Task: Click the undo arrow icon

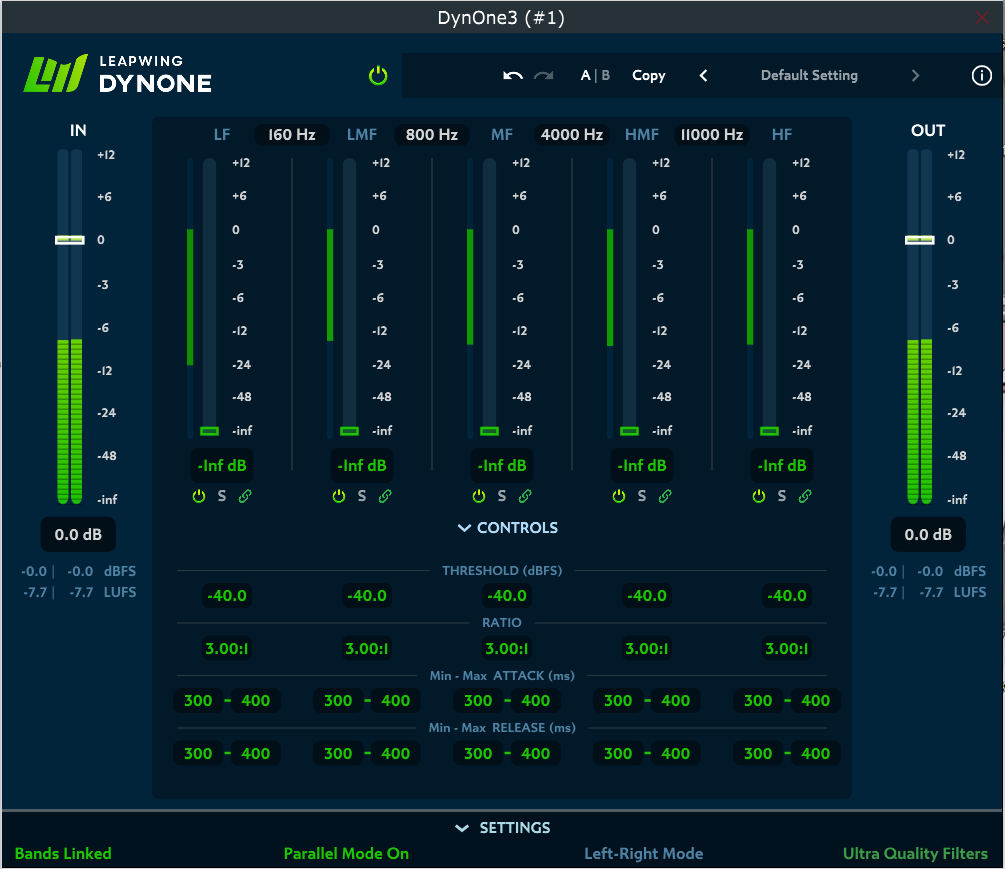Action: [513, 76]
